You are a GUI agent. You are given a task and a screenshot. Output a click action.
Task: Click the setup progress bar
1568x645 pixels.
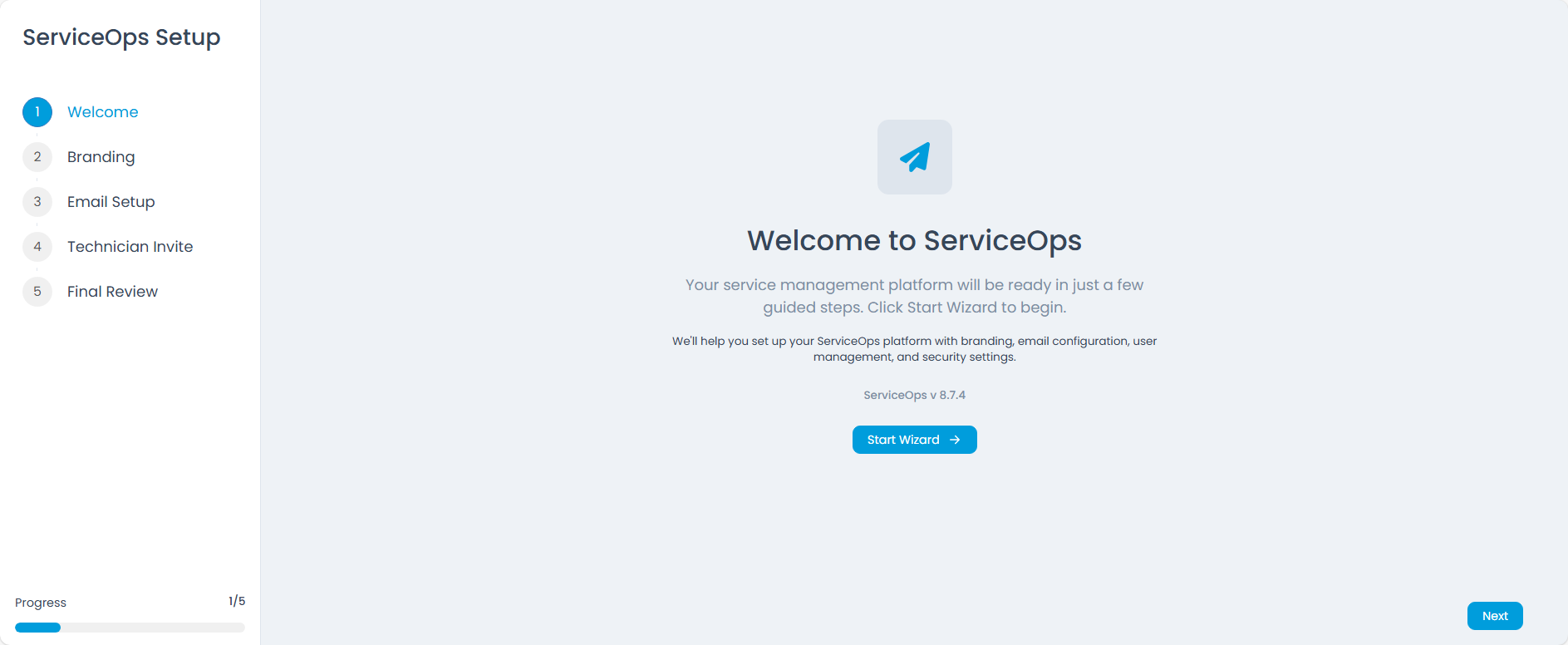pos(130,628)
